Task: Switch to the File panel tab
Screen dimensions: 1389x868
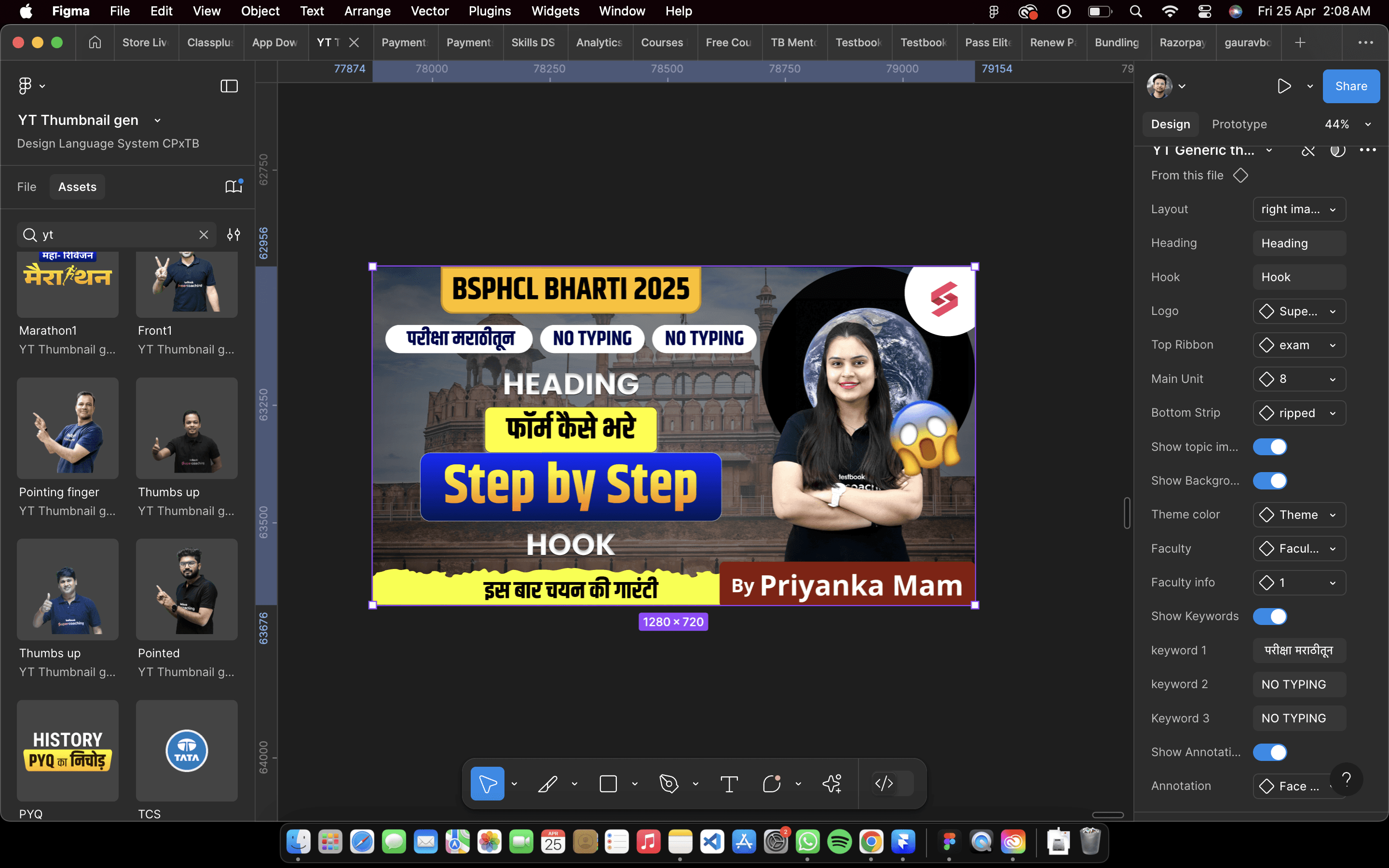Action: click(x=27, y=187)
